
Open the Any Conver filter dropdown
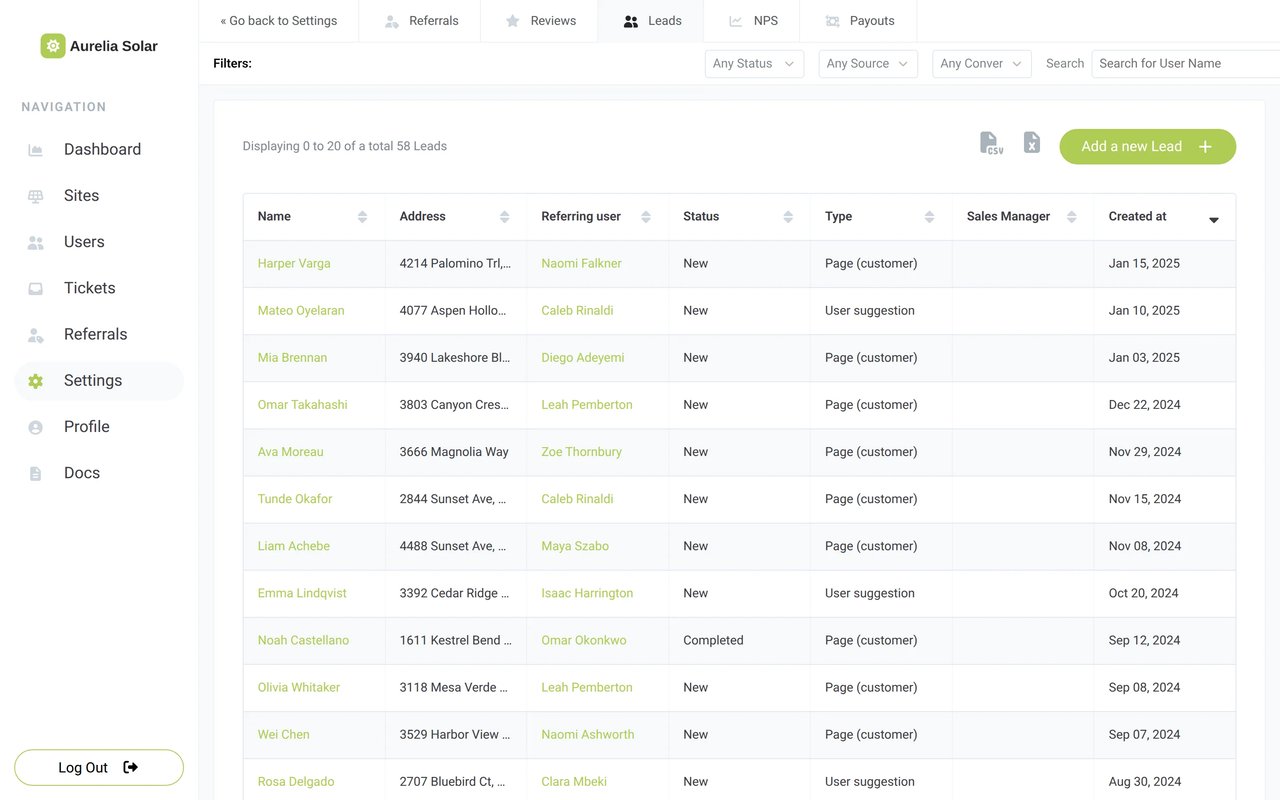pos(982,63)
